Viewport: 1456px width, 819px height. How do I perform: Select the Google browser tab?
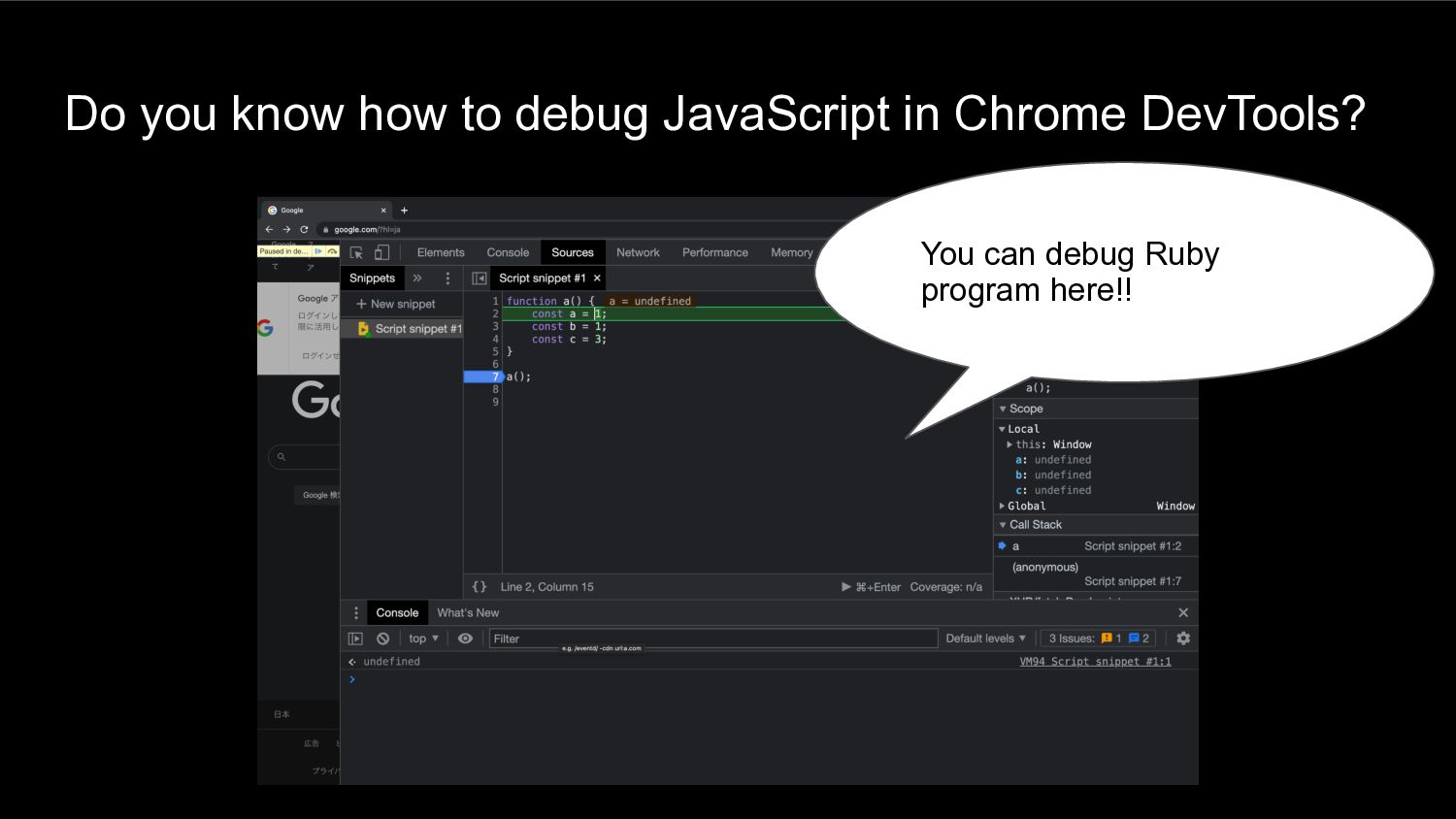click(326, 211)
